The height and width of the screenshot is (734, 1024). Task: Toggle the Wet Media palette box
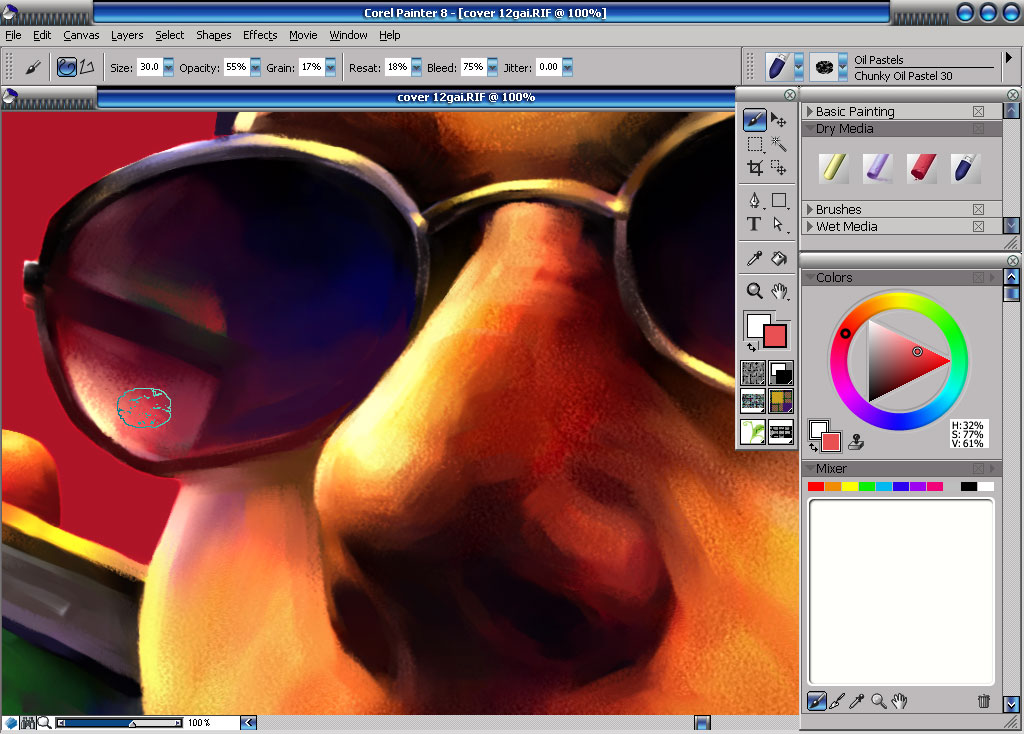click(x=978, y=227)
